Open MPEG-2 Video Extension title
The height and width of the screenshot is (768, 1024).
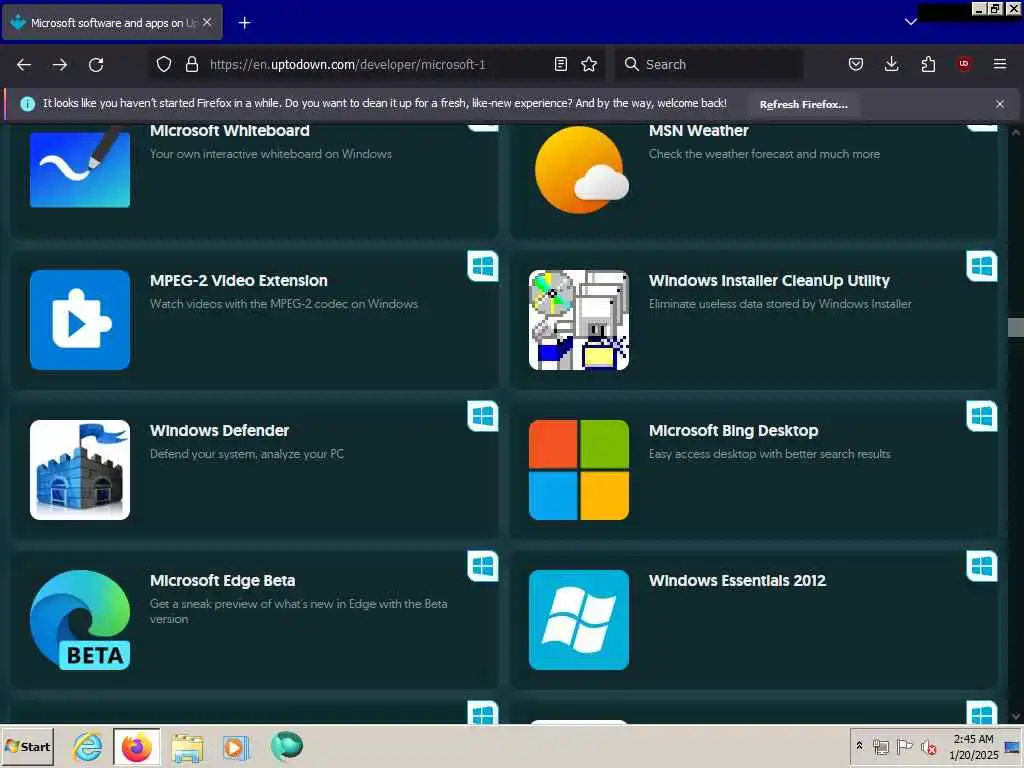tap(239, 281)
